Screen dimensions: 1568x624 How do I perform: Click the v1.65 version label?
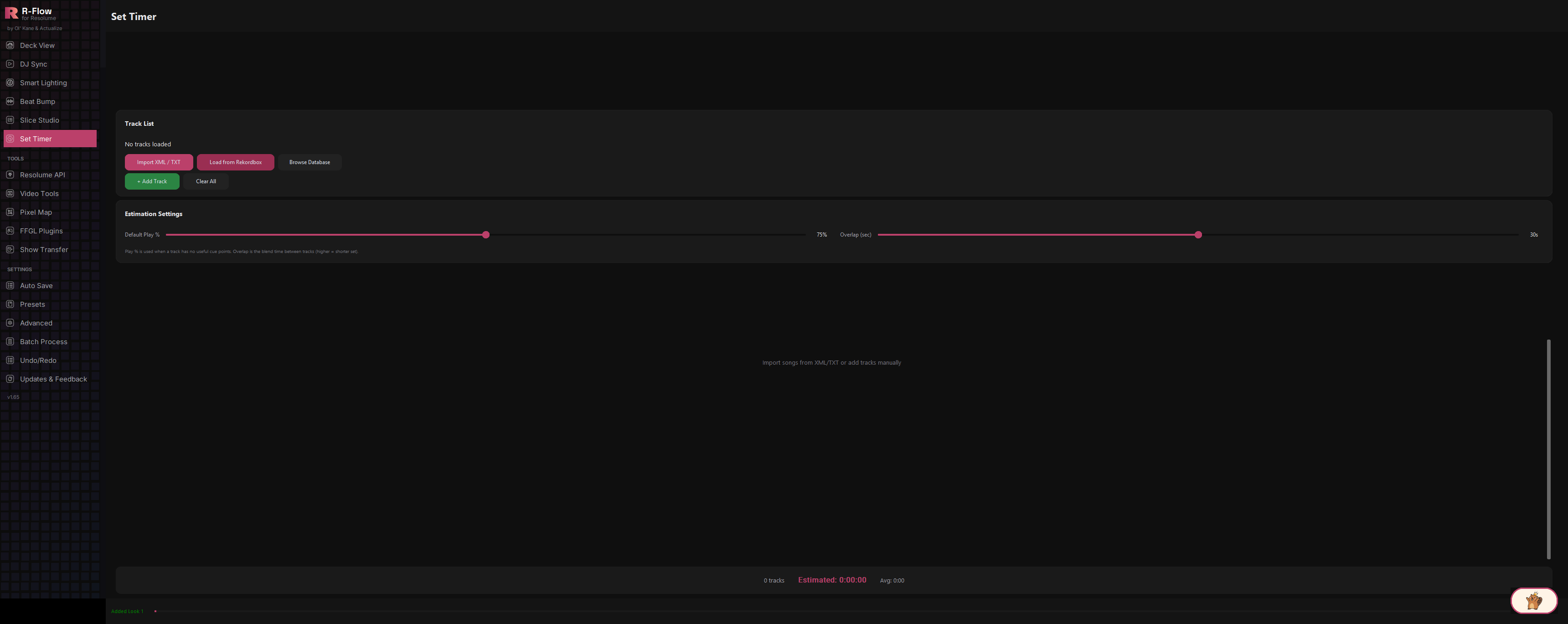13,397
